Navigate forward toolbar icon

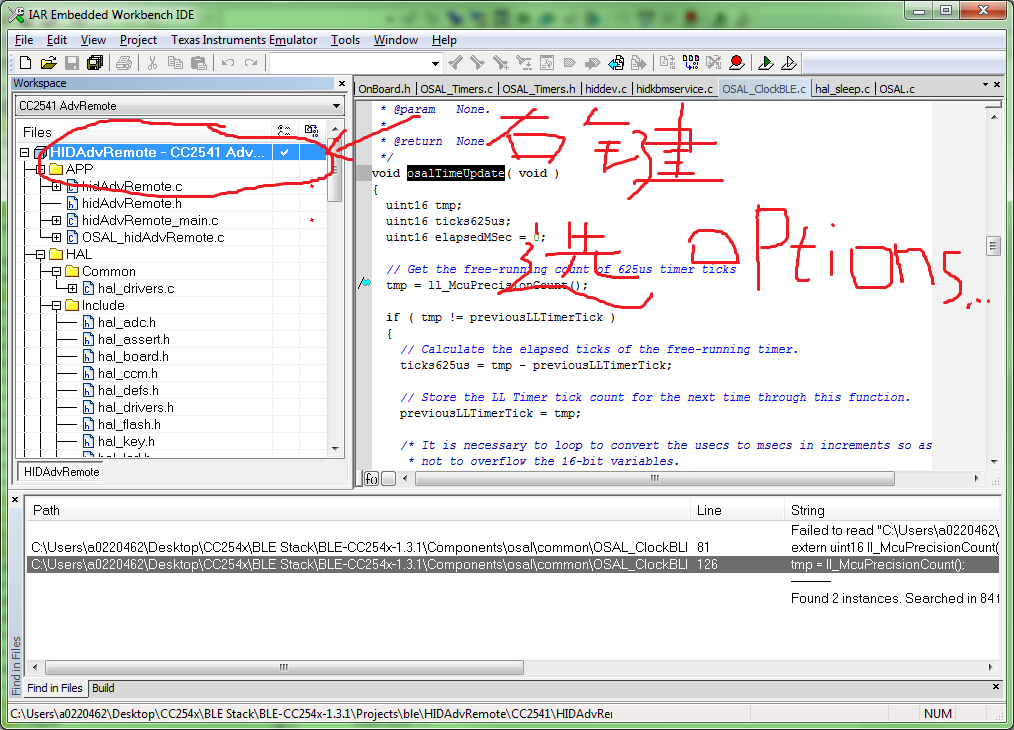pyautogui.click(x=639, y=63)
